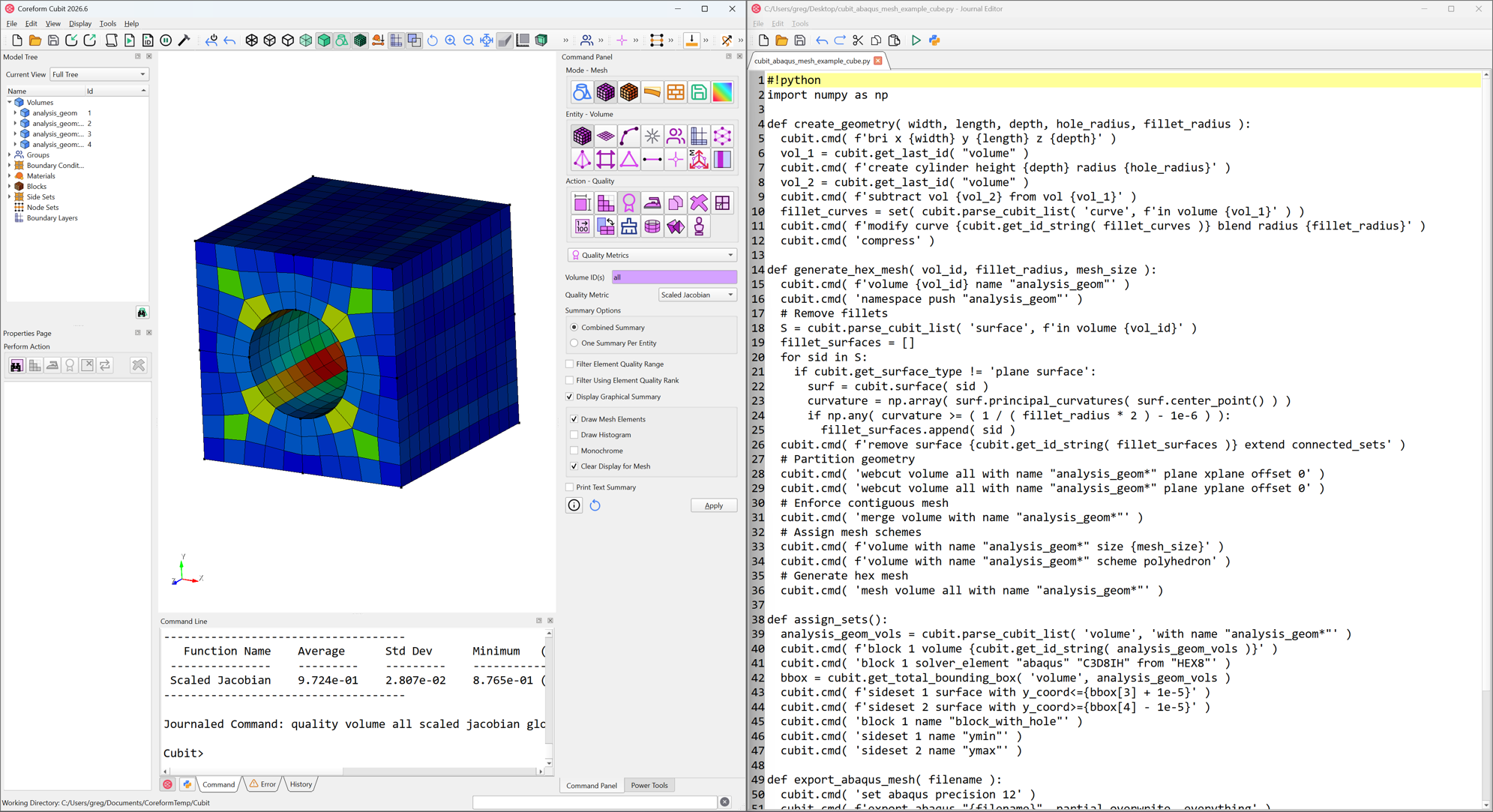The width and height of the screenshot is (1493, 812).
Task: Open the Help menu in Cubit
Action: pyautogui.click(x=132, y=23)
